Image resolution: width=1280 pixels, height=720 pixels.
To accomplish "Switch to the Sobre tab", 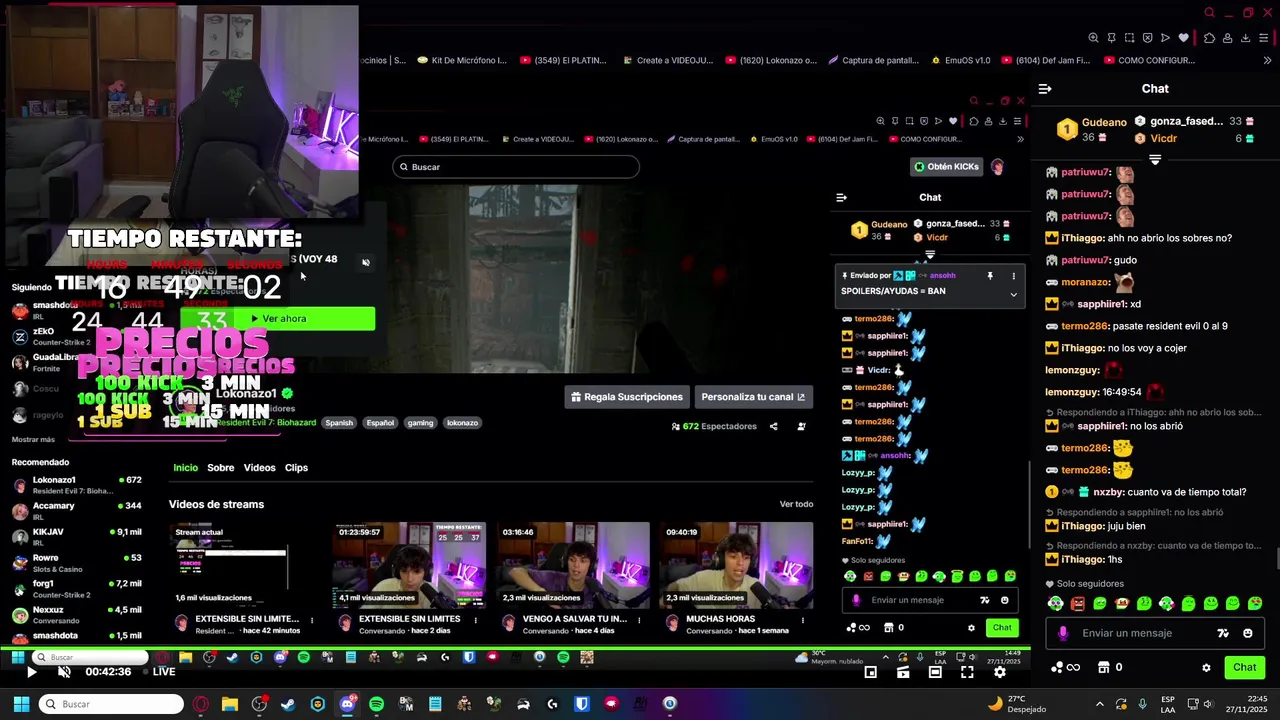I will (x=221, y=467).
